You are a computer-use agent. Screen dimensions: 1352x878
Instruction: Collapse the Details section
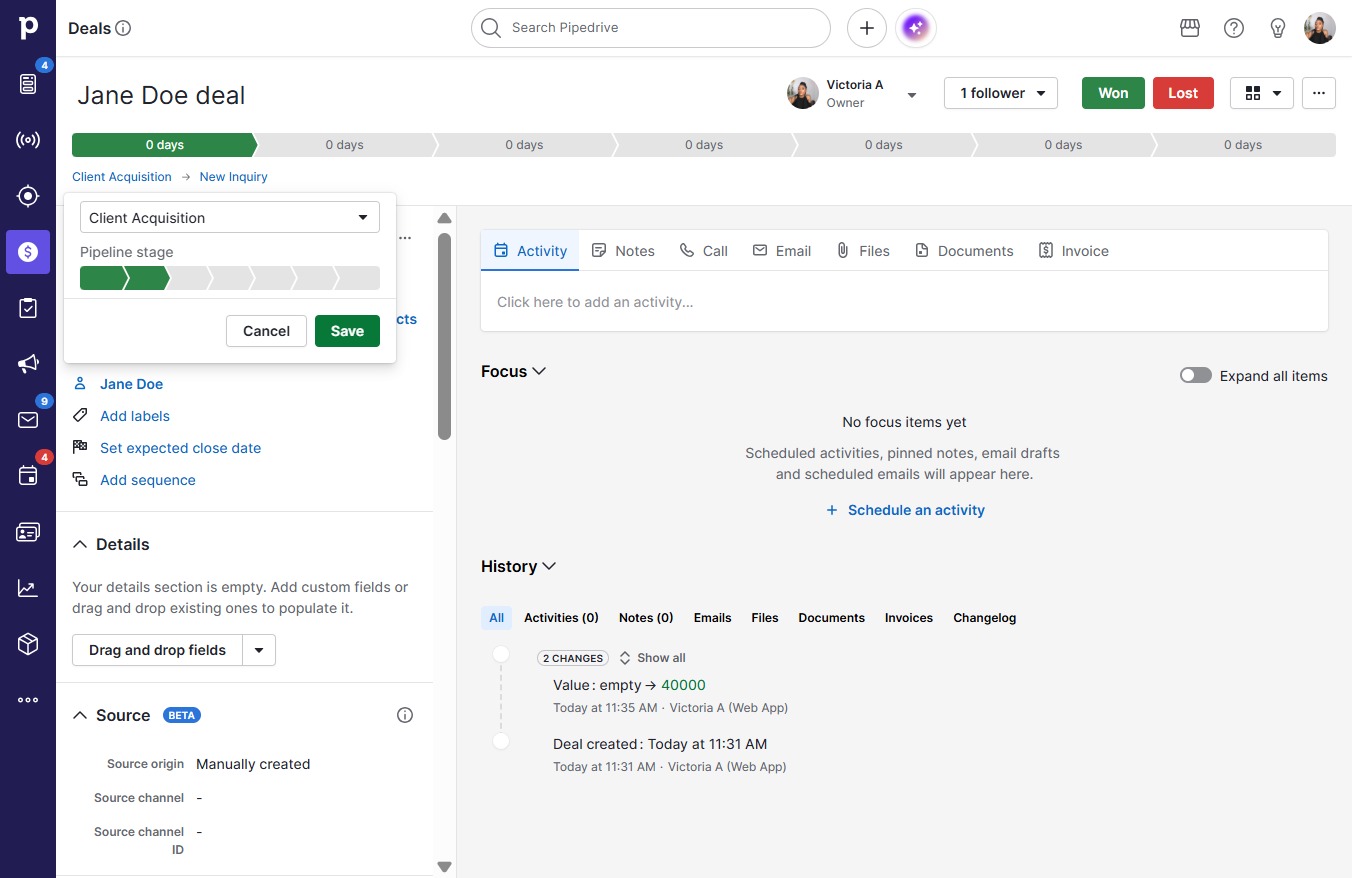[x=80, y=544]
